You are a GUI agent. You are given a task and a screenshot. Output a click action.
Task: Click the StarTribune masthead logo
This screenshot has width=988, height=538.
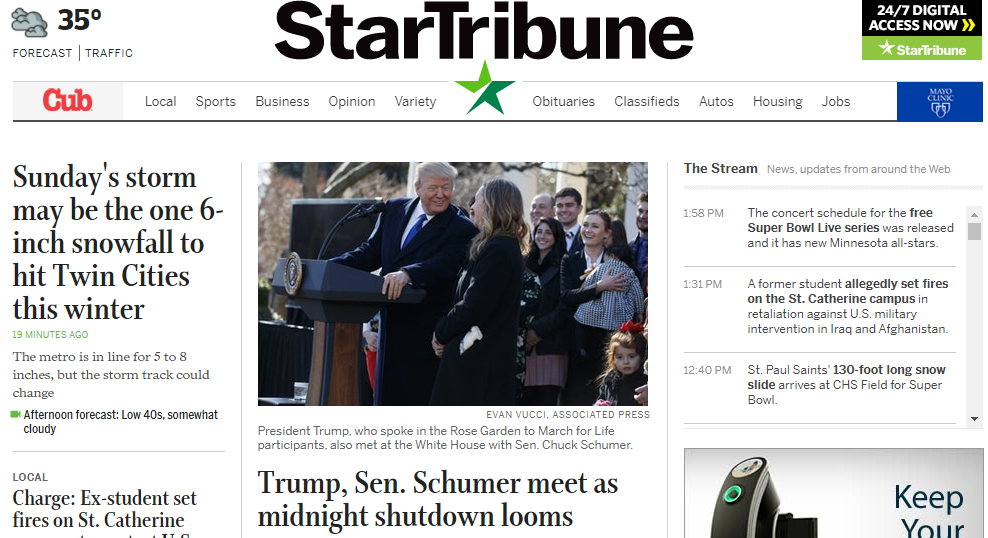tap(484, 31)
